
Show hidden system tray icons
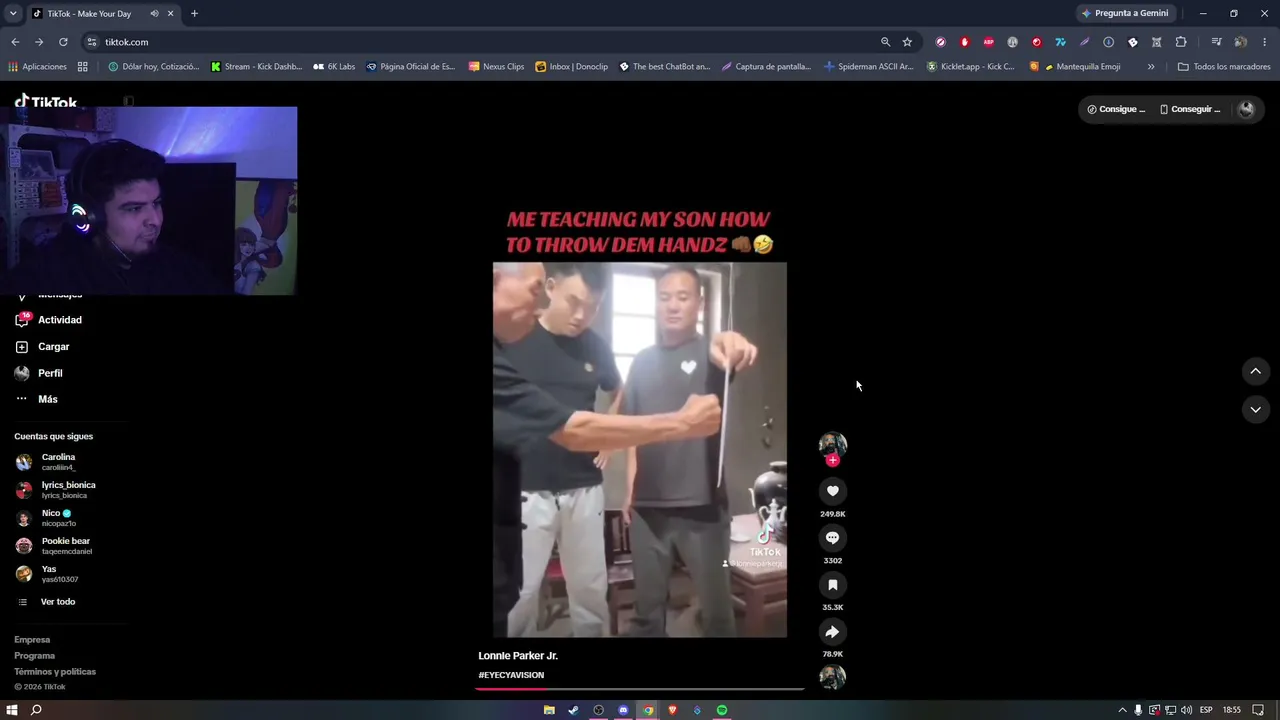(1122, 710)
